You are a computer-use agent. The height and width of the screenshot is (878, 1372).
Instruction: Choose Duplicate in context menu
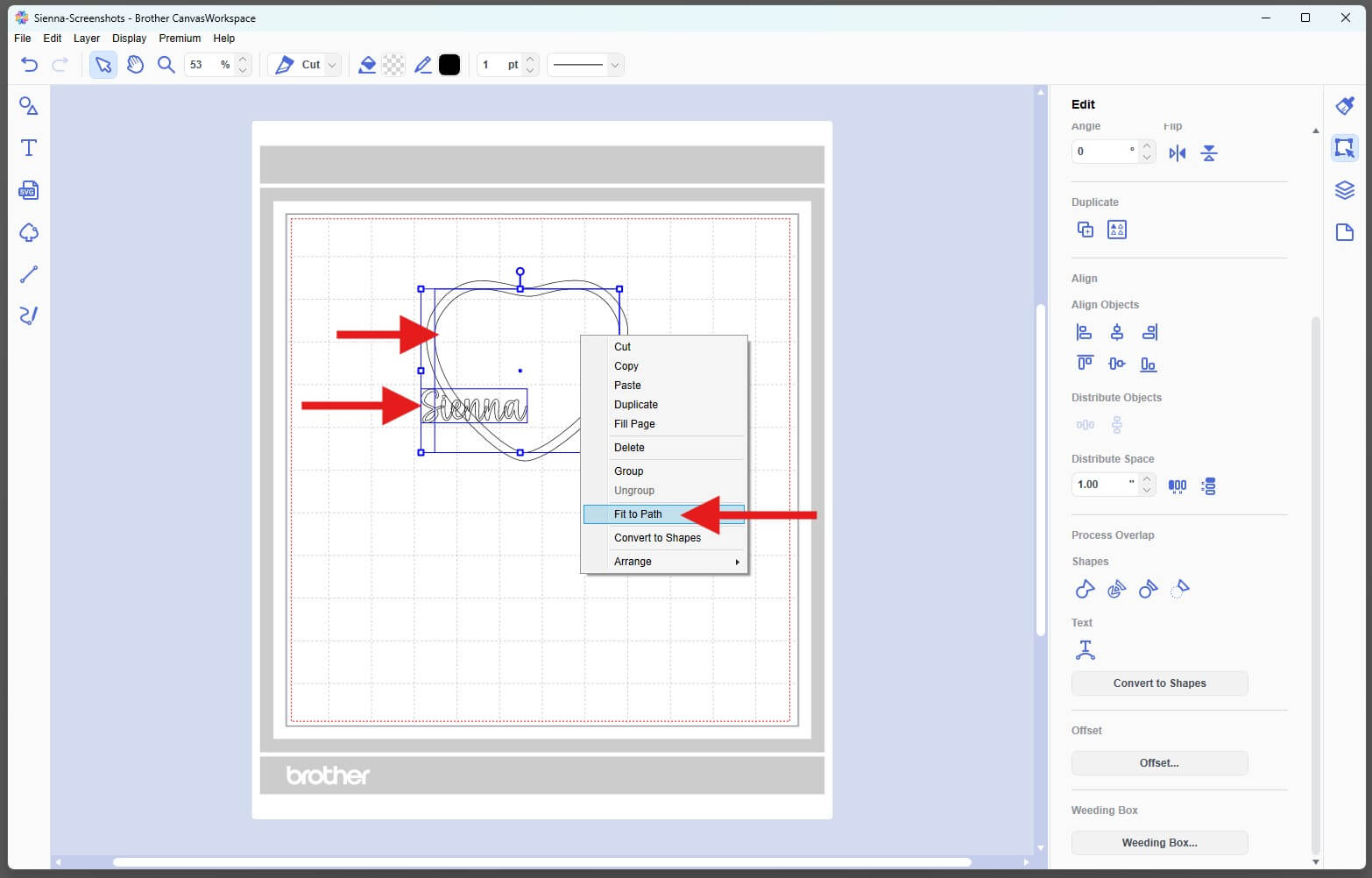click(x=664, y=405)
